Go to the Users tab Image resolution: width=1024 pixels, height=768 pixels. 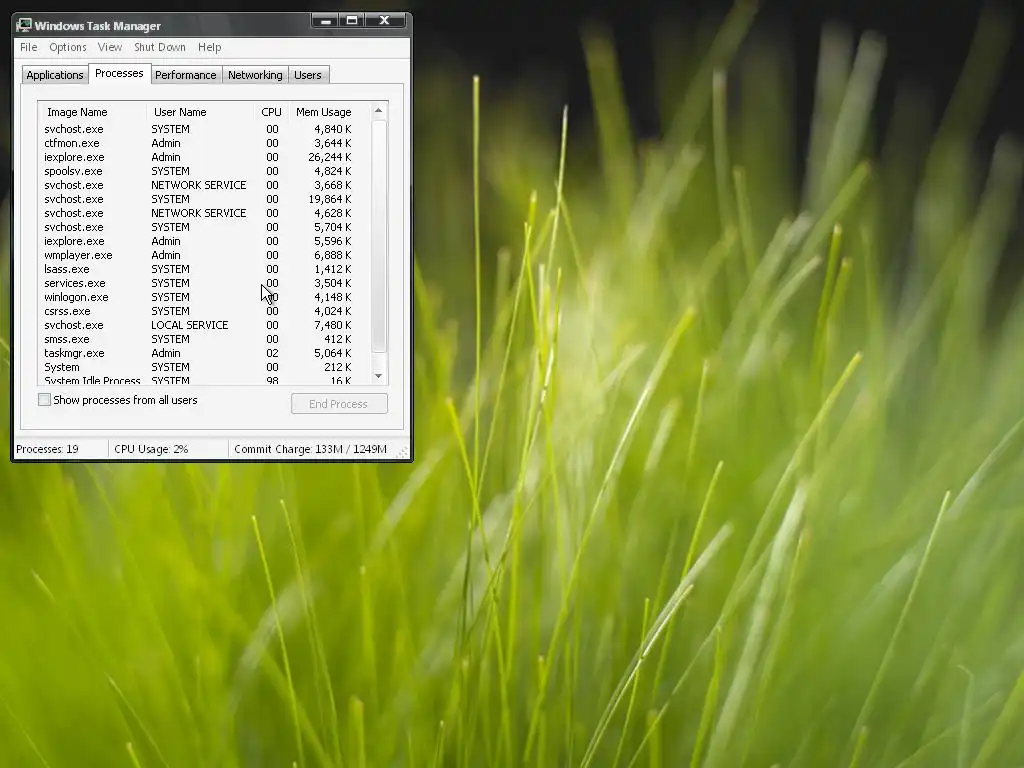pyautogui.click(x=308, y=75)
